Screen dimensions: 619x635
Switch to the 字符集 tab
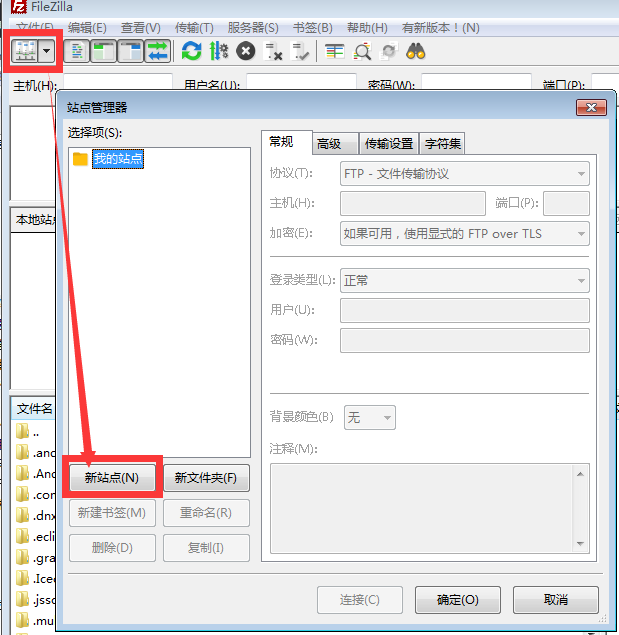[442, 143]
